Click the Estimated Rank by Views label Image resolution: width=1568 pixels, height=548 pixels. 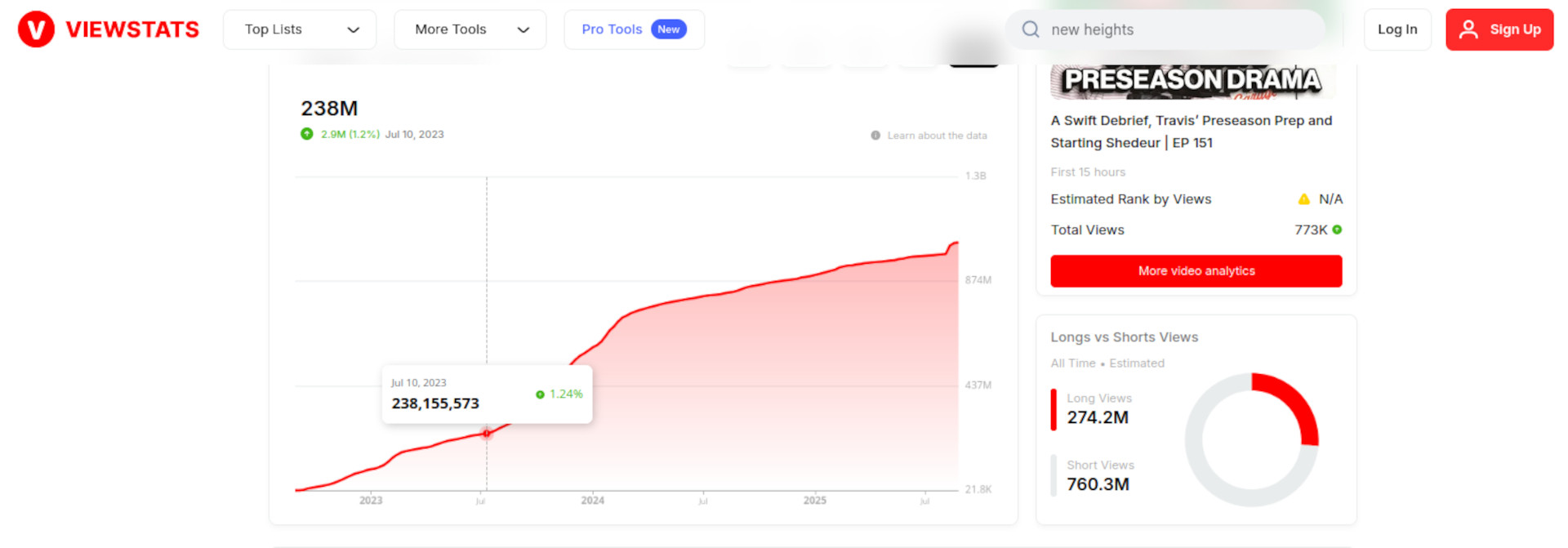pos(1131,199)
